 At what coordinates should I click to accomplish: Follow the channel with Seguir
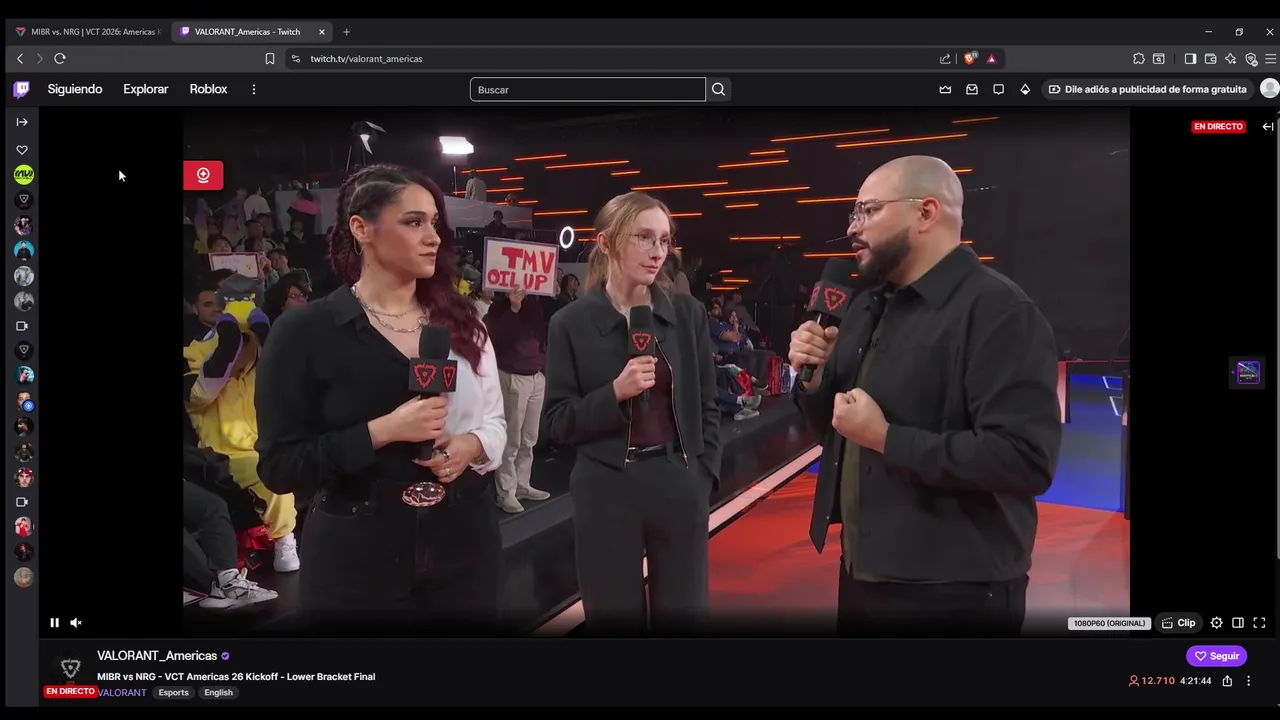[x=1217, y=656]
